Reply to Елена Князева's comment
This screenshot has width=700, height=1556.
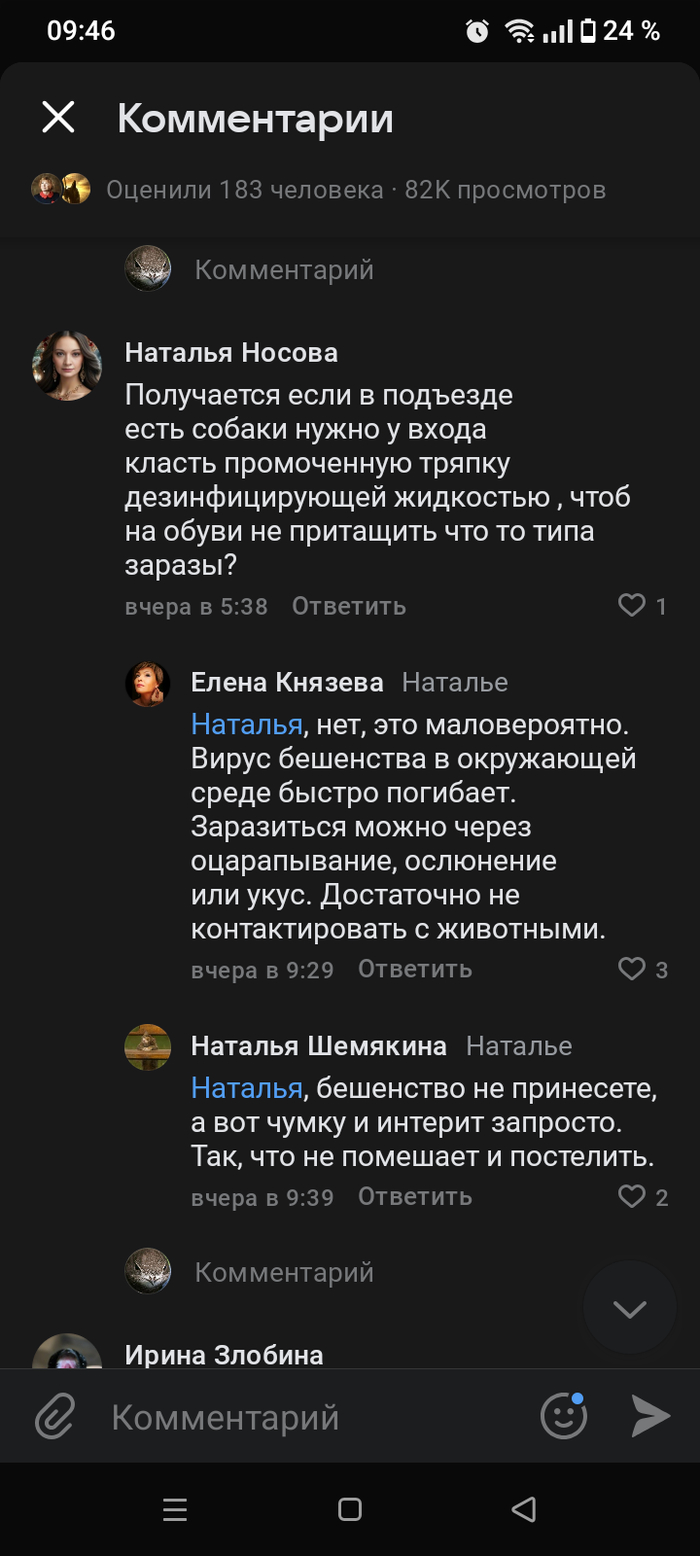[415, 969]
